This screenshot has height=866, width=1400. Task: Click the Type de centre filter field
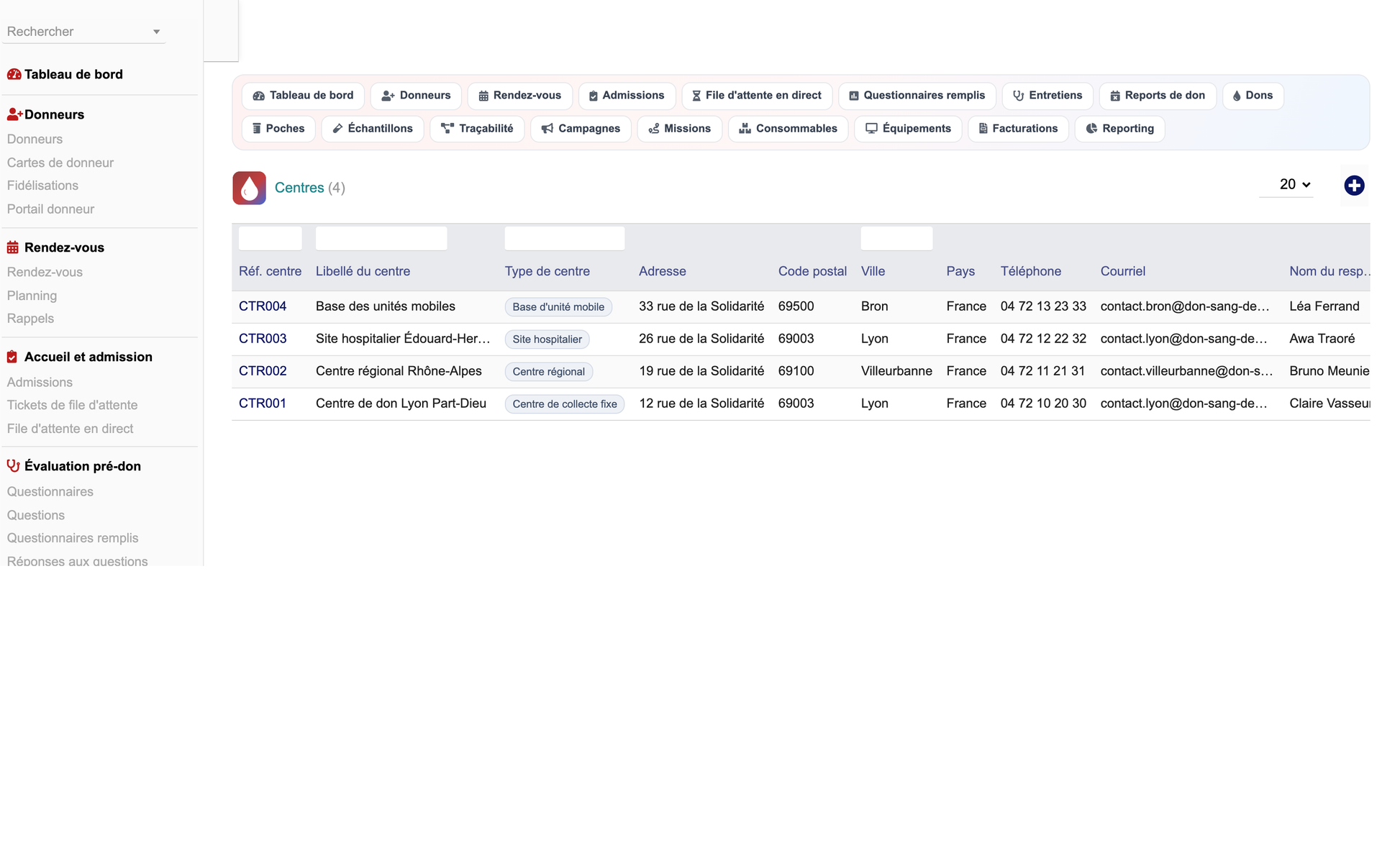pos(565,238)
